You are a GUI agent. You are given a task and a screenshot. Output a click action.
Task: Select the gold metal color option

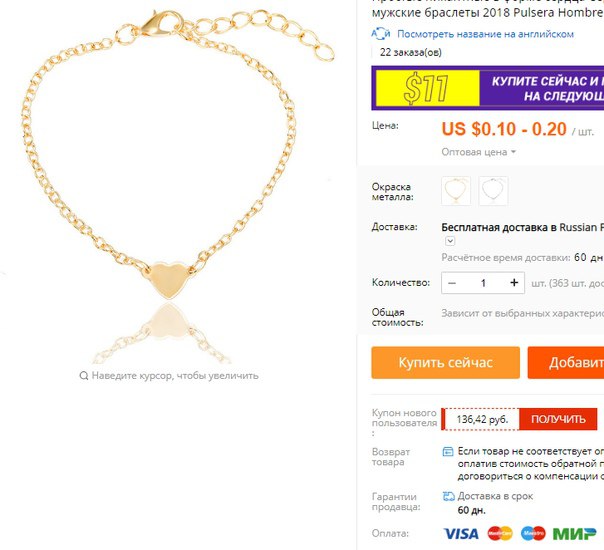coord(456,191)
